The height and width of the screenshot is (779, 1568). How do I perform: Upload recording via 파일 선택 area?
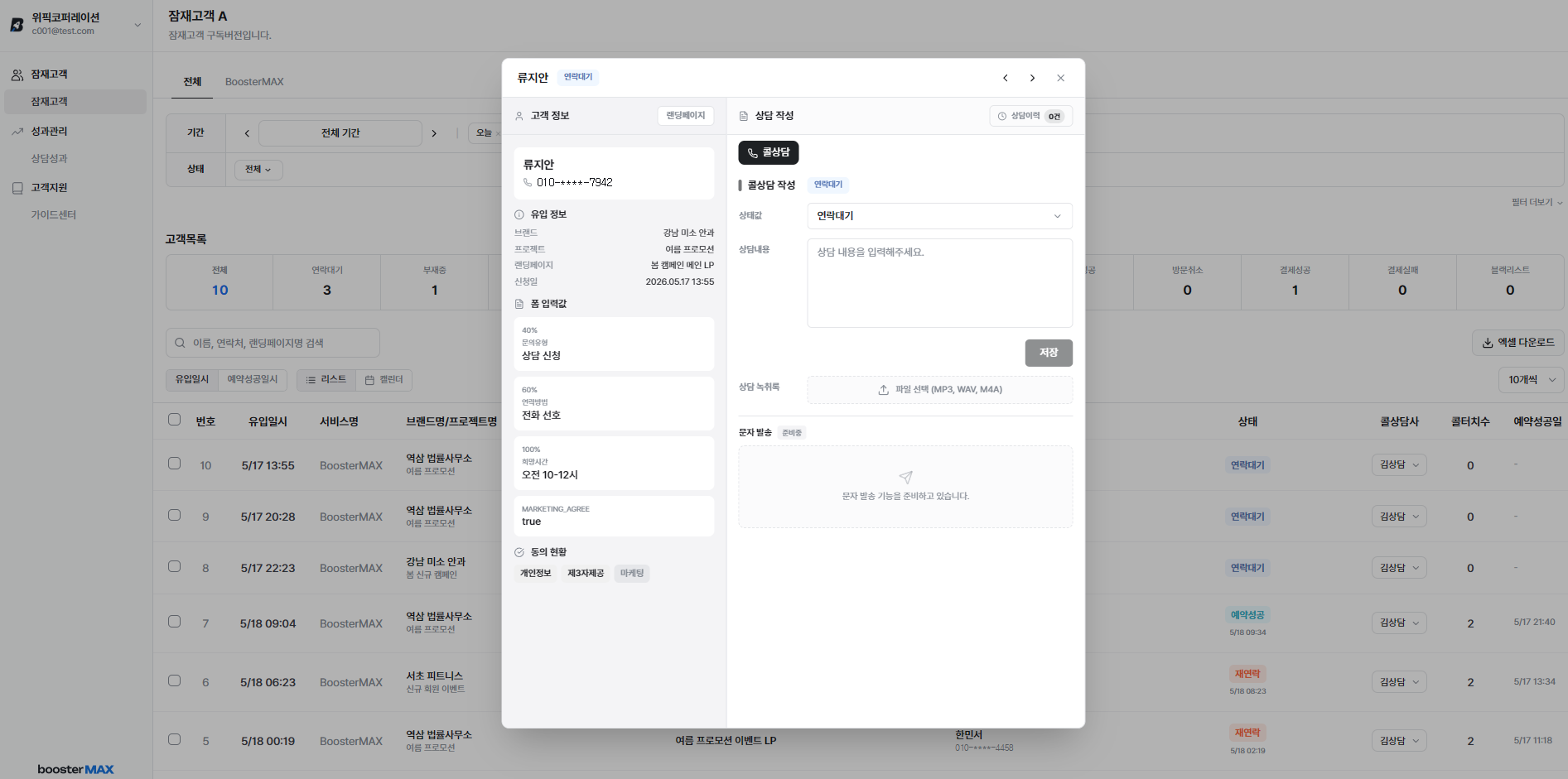pos(939,390)
